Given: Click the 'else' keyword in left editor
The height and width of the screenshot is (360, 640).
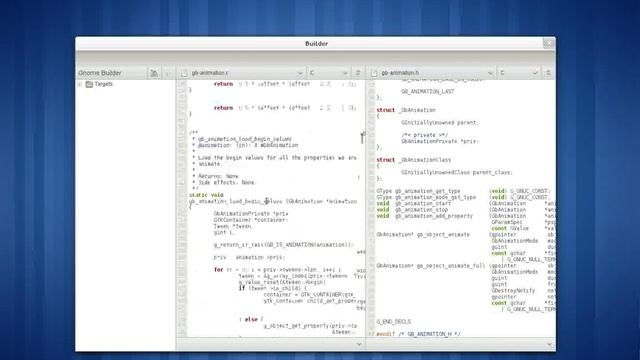Looking at the screenshot, I should click(x=251, y=320).
